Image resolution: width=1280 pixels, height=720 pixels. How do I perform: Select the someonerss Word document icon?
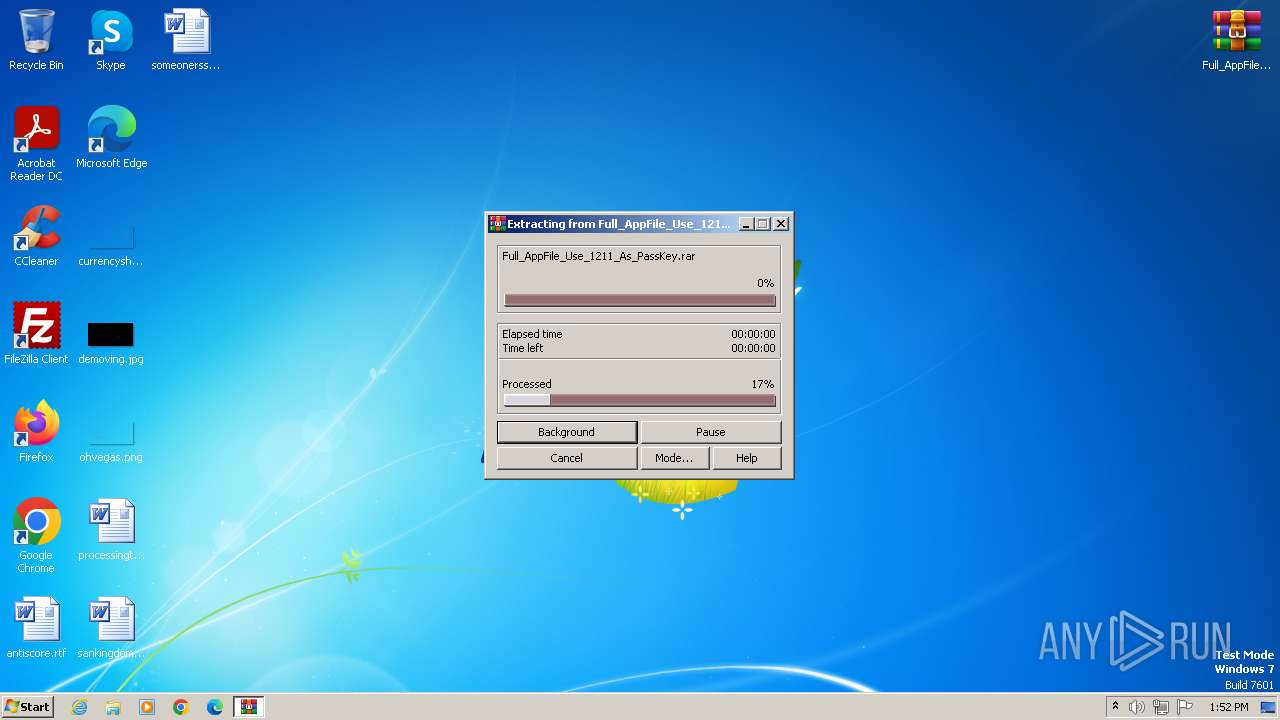tap(186, 40)
